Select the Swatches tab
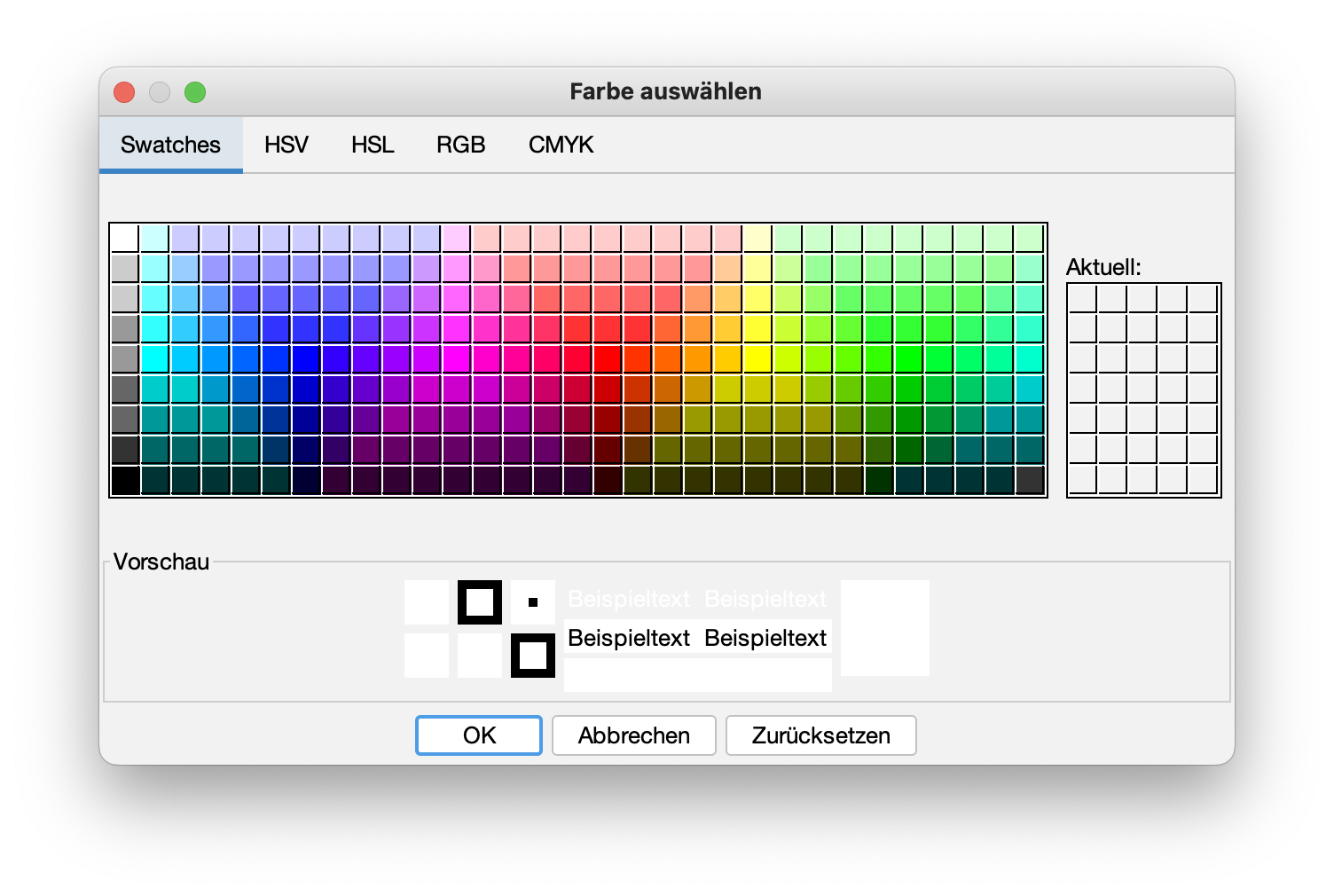1334x896 pixels. pos(170,145)
